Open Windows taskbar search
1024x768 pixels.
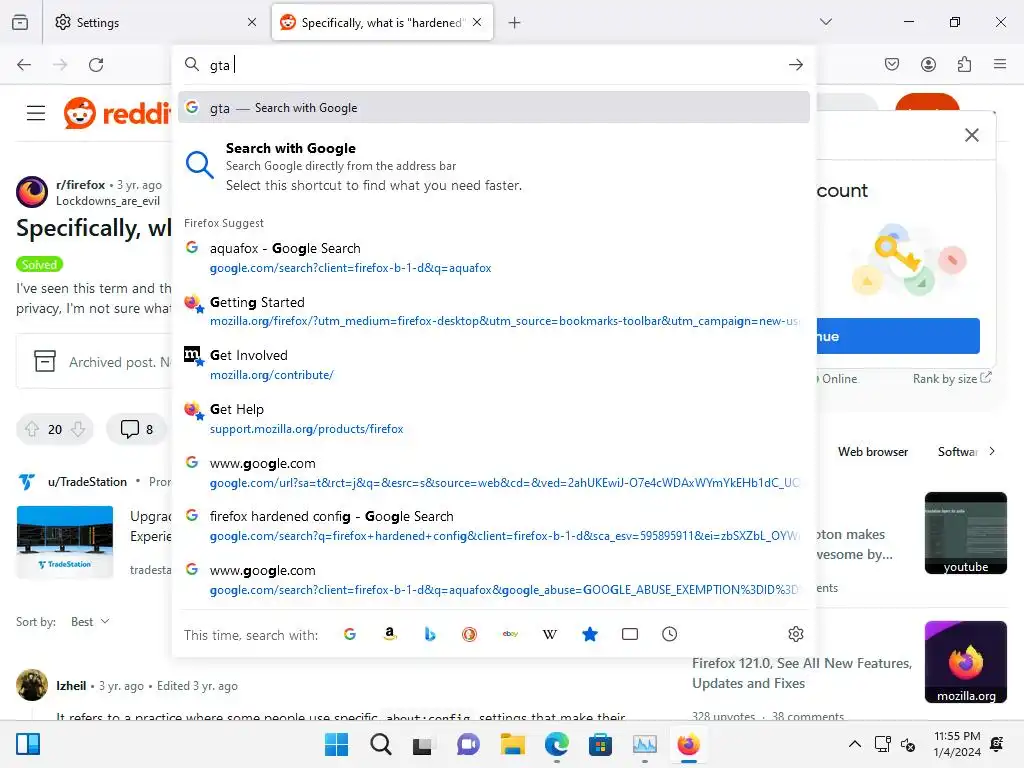[381, 744]
